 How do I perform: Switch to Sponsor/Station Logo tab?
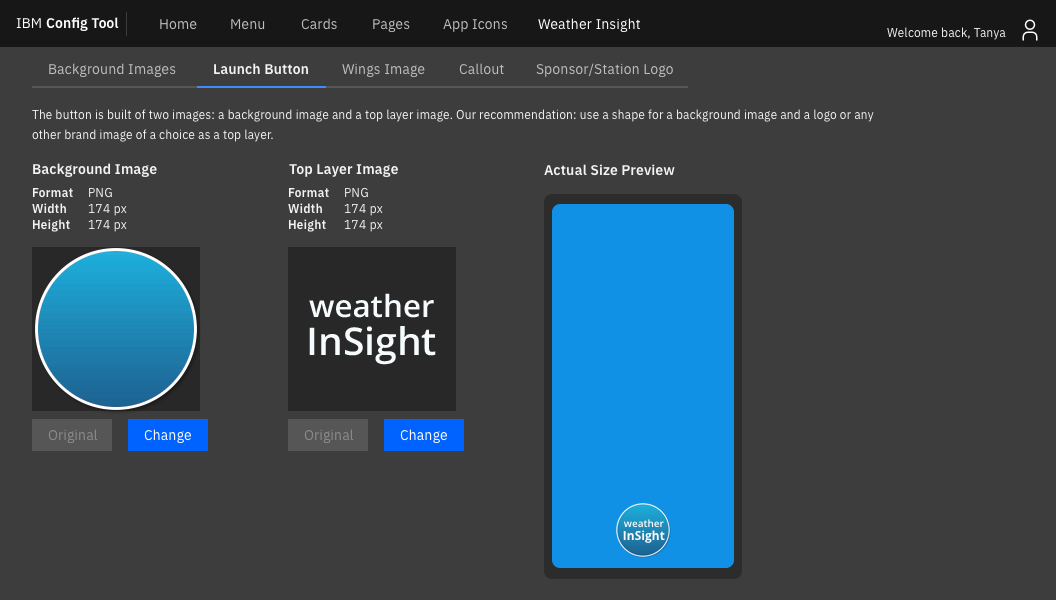pyautogui.click(x=605, y=69)
